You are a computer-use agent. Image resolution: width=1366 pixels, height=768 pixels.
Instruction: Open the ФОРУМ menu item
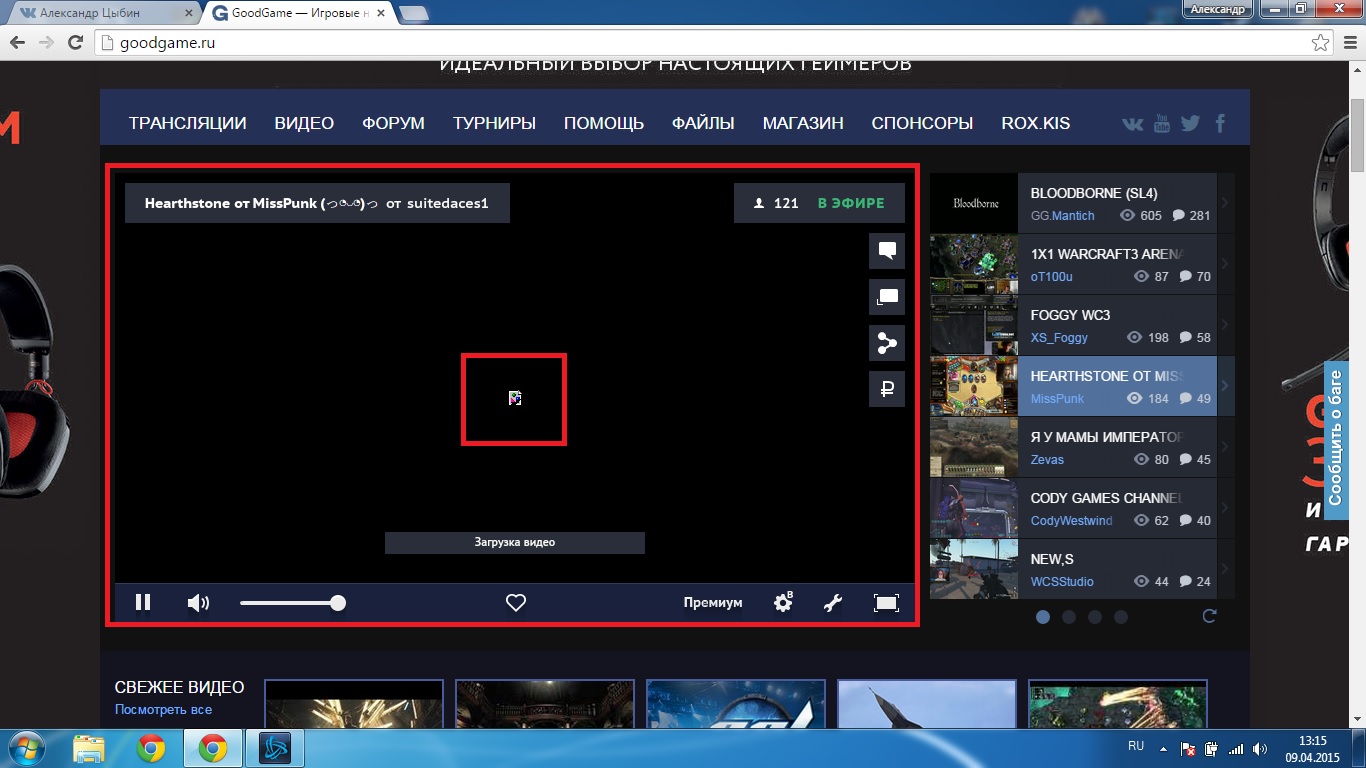[x=393, y=123]
